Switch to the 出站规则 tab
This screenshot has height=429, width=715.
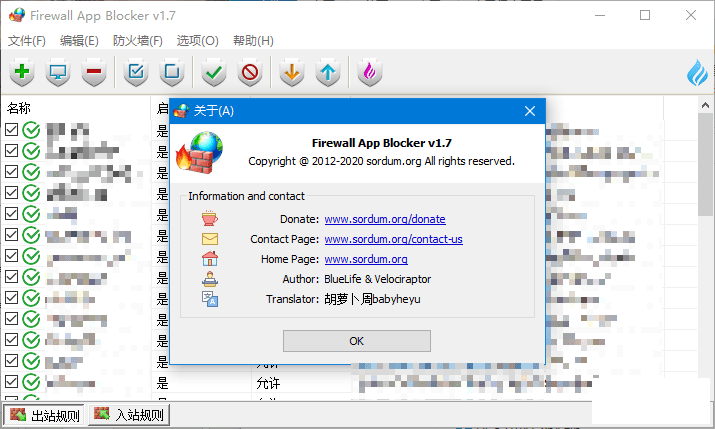click(x=44, y=415)
